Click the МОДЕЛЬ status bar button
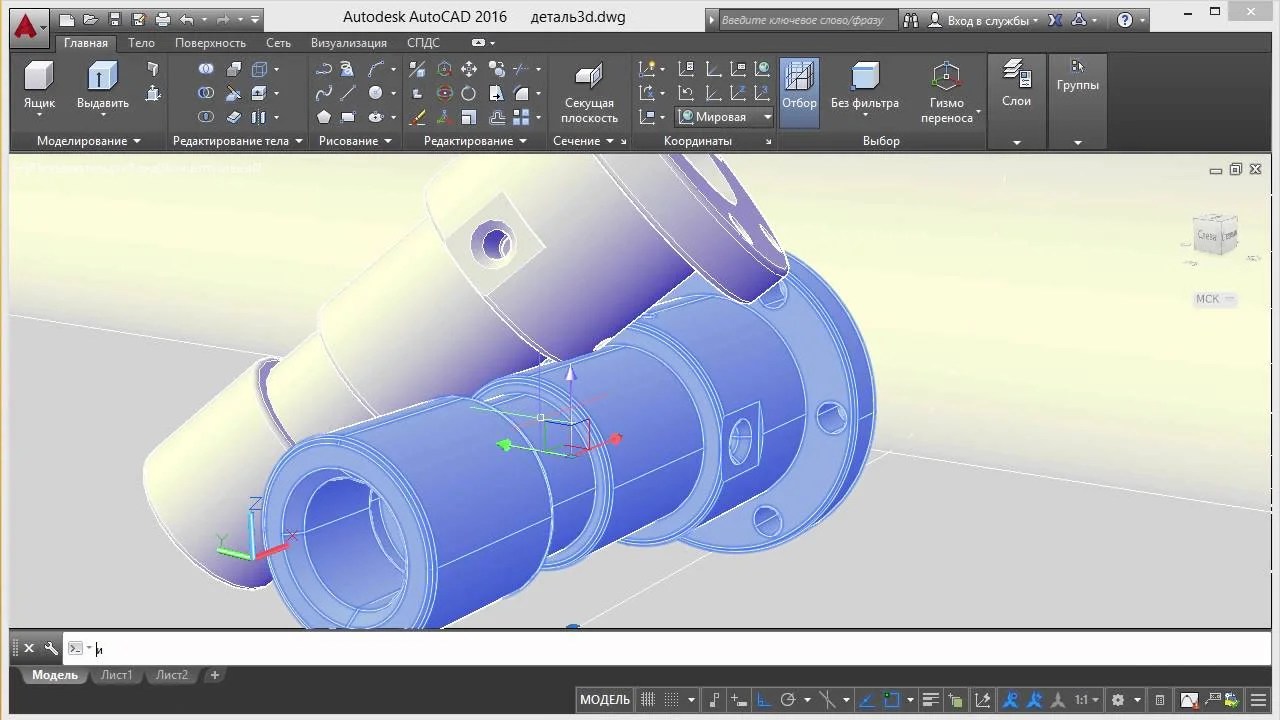 605,700
